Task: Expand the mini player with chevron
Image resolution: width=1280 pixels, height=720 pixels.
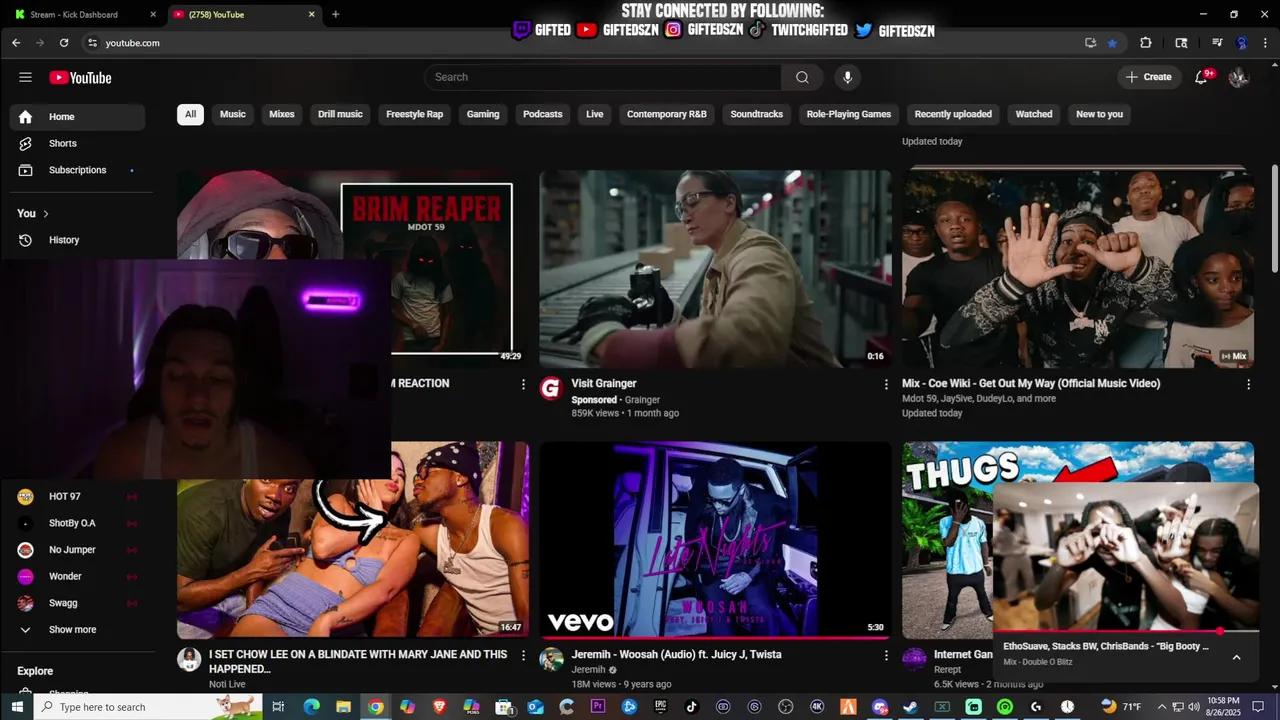Action: point(1236,657)
